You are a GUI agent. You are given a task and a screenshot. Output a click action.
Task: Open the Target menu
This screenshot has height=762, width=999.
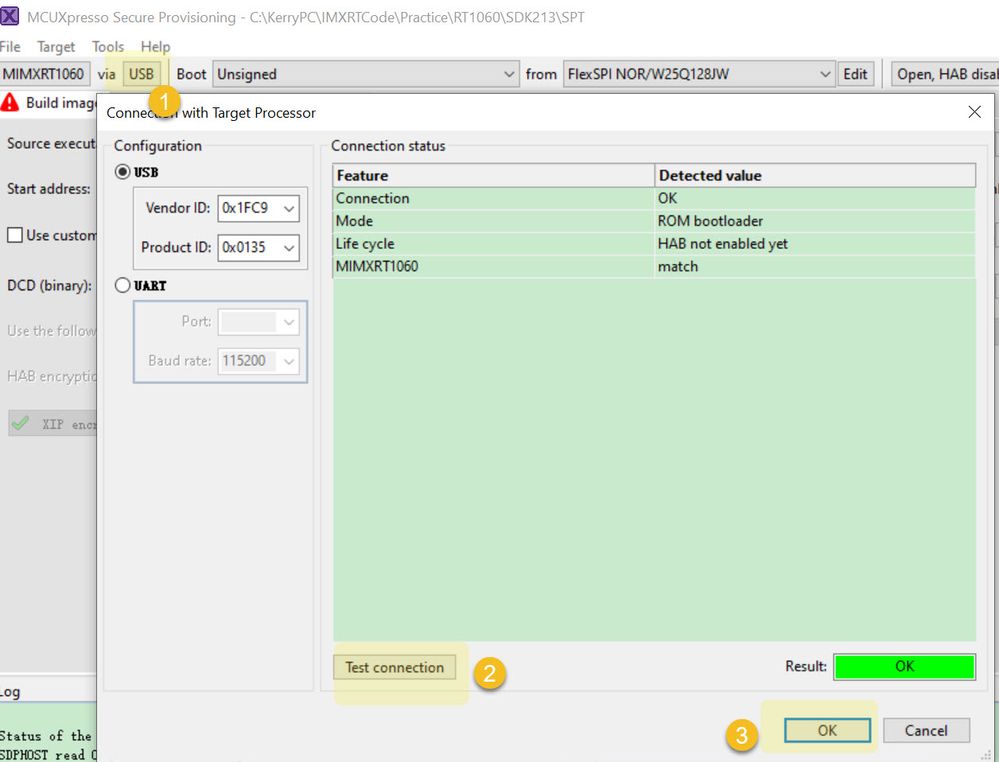click(55, 47)
